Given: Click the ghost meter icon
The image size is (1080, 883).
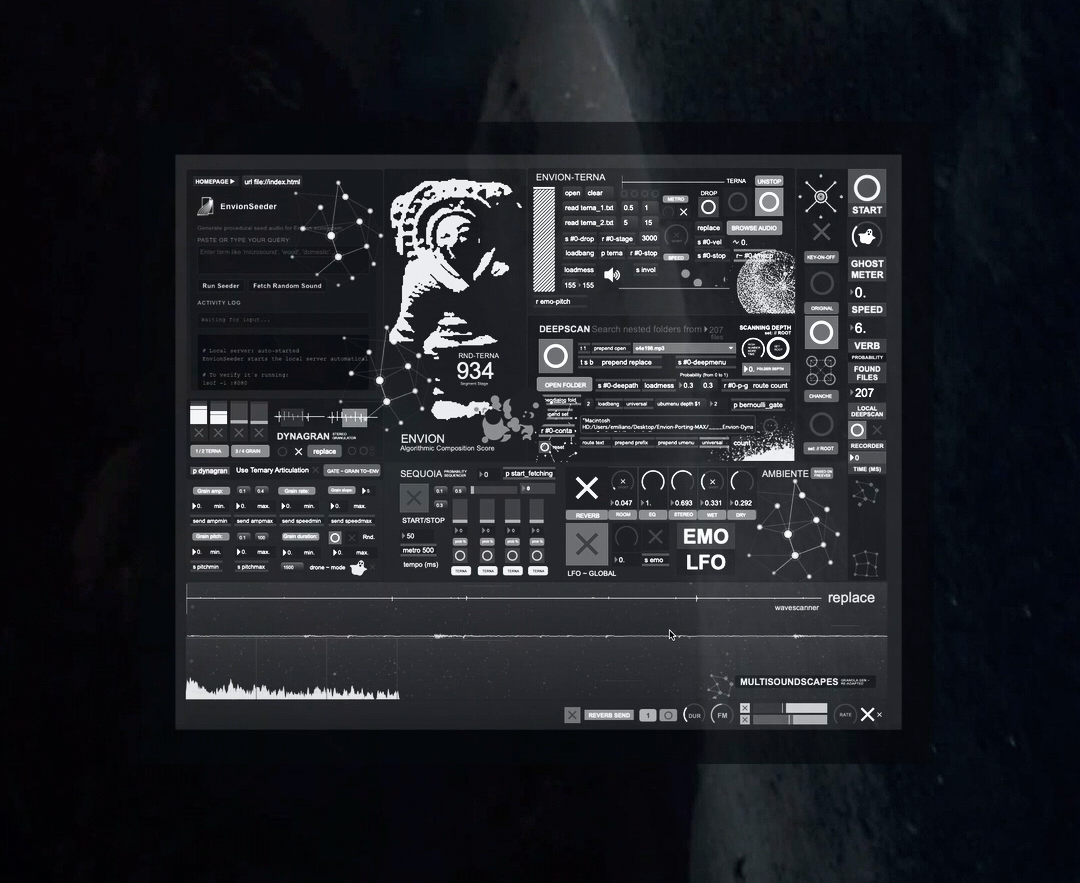Looking at the screenshot, I should (x=866, y=238).
